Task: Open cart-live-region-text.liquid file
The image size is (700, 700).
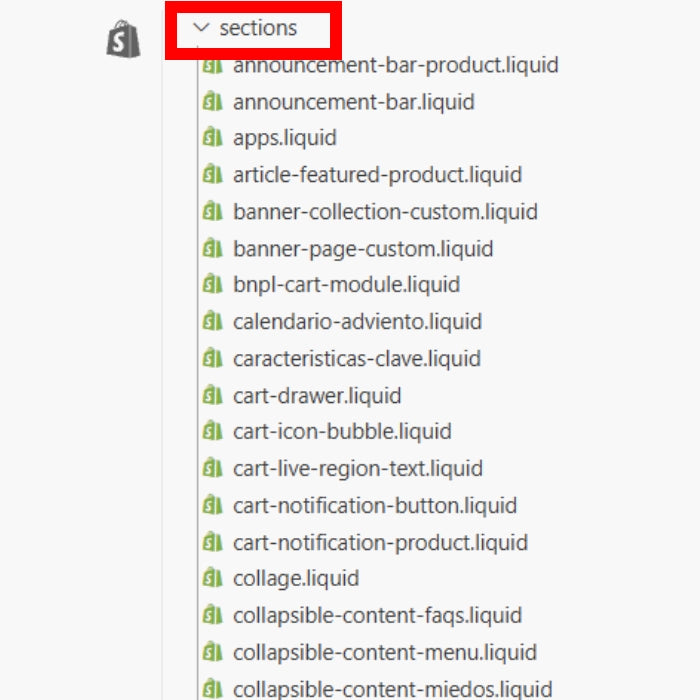Action: (x=358, y=469)
